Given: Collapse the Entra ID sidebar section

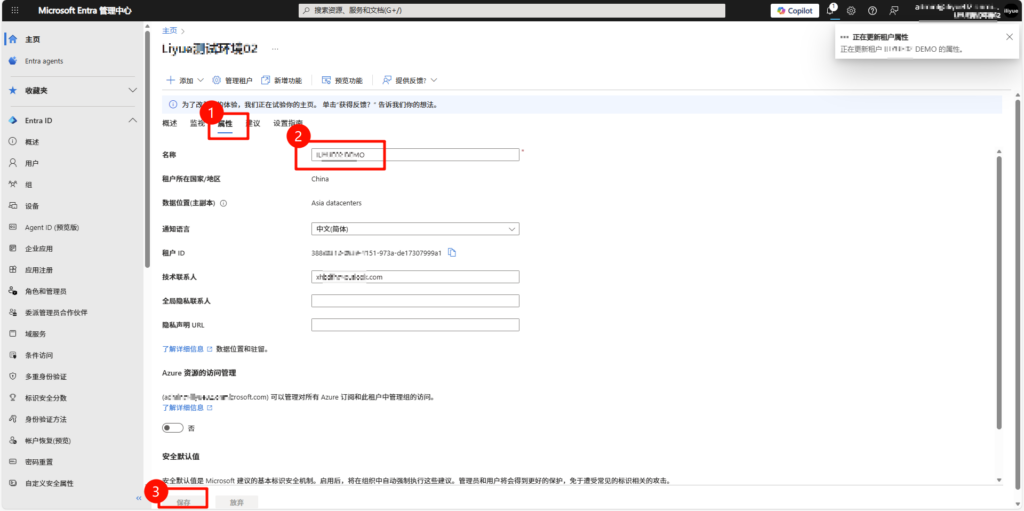Looking at the screenshot, I should (x=133, y=120).
